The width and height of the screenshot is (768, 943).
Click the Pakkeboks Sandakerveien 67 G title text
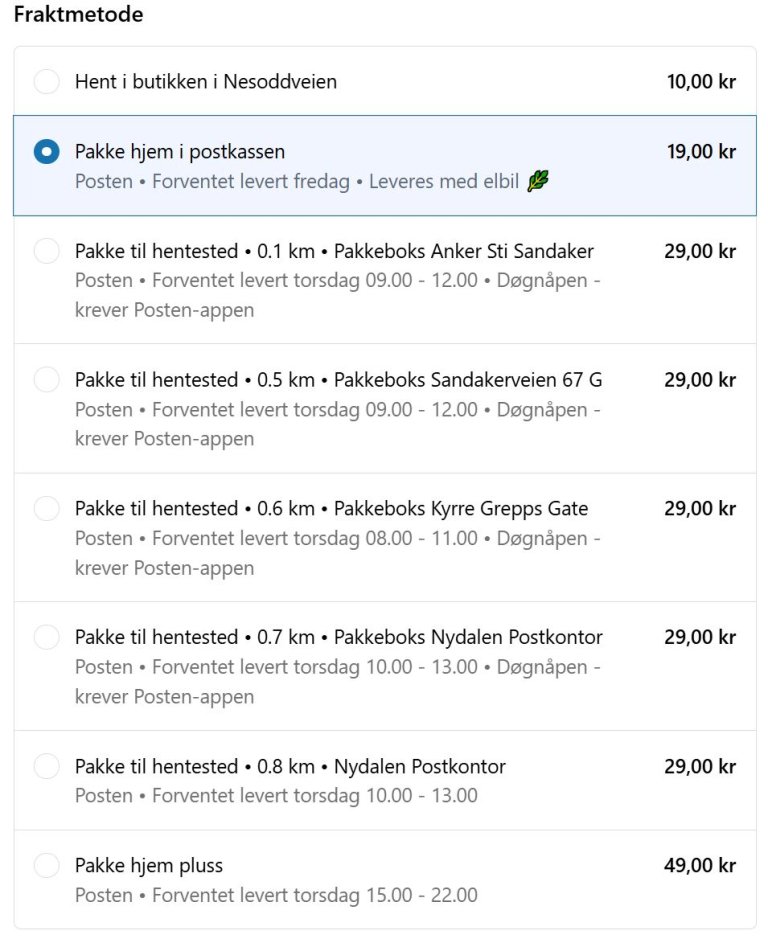(x=338, y=380)
